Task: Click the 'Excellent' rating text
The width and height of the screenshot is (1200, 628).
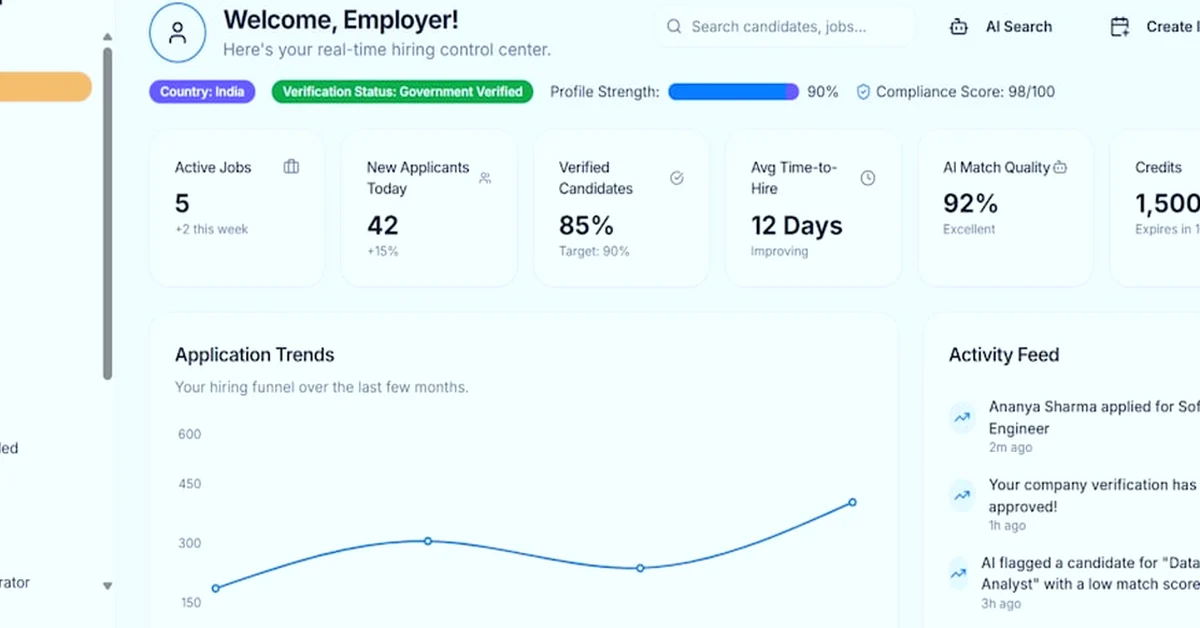Action: pos(969,229)
